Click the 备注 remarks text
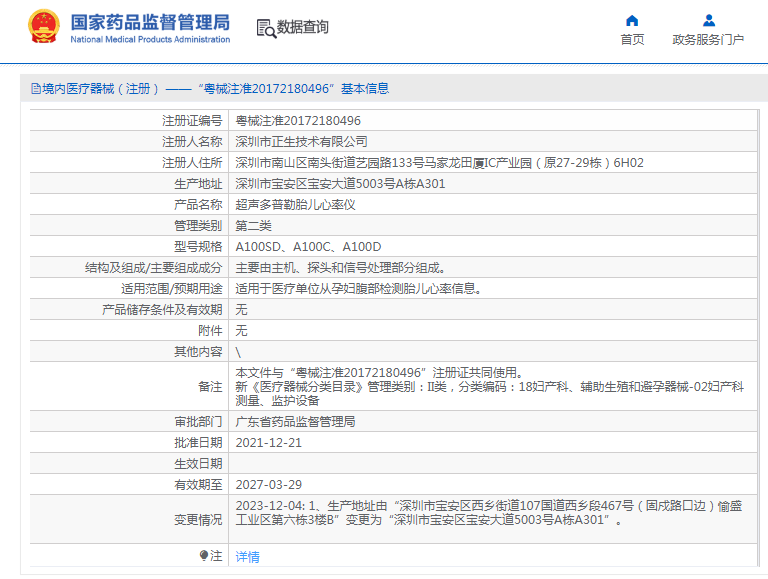768x579 pixels. click(x=490, y=386)
